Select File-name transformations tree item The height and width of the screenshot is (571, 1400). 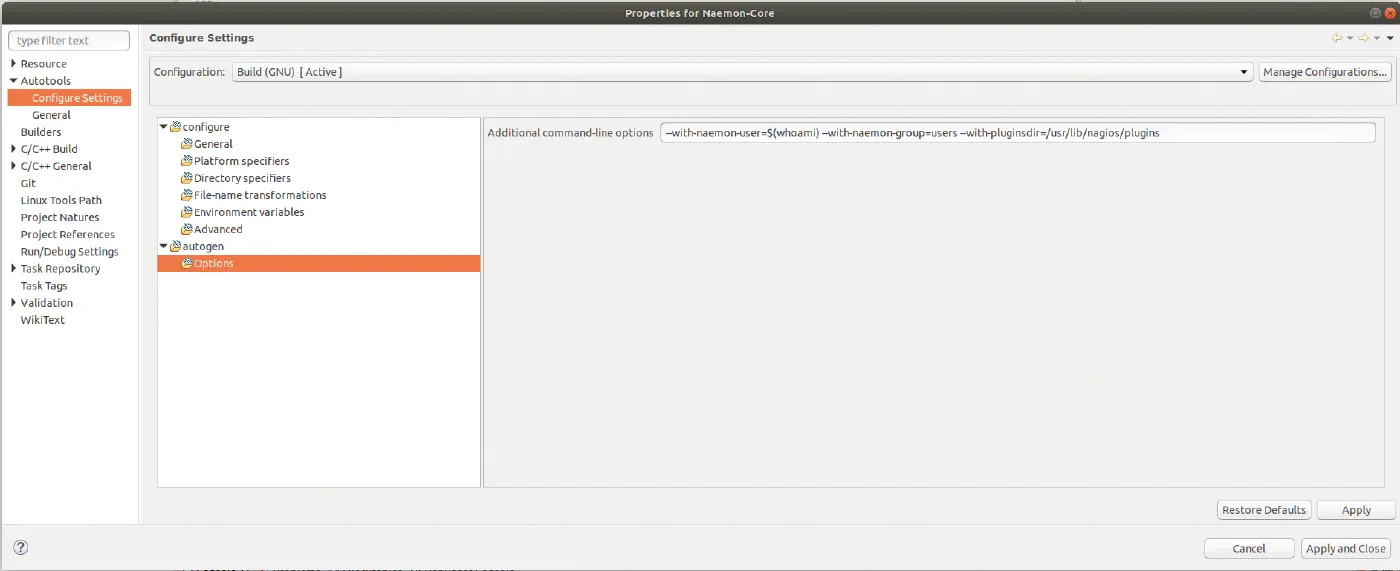coord(260,195)
